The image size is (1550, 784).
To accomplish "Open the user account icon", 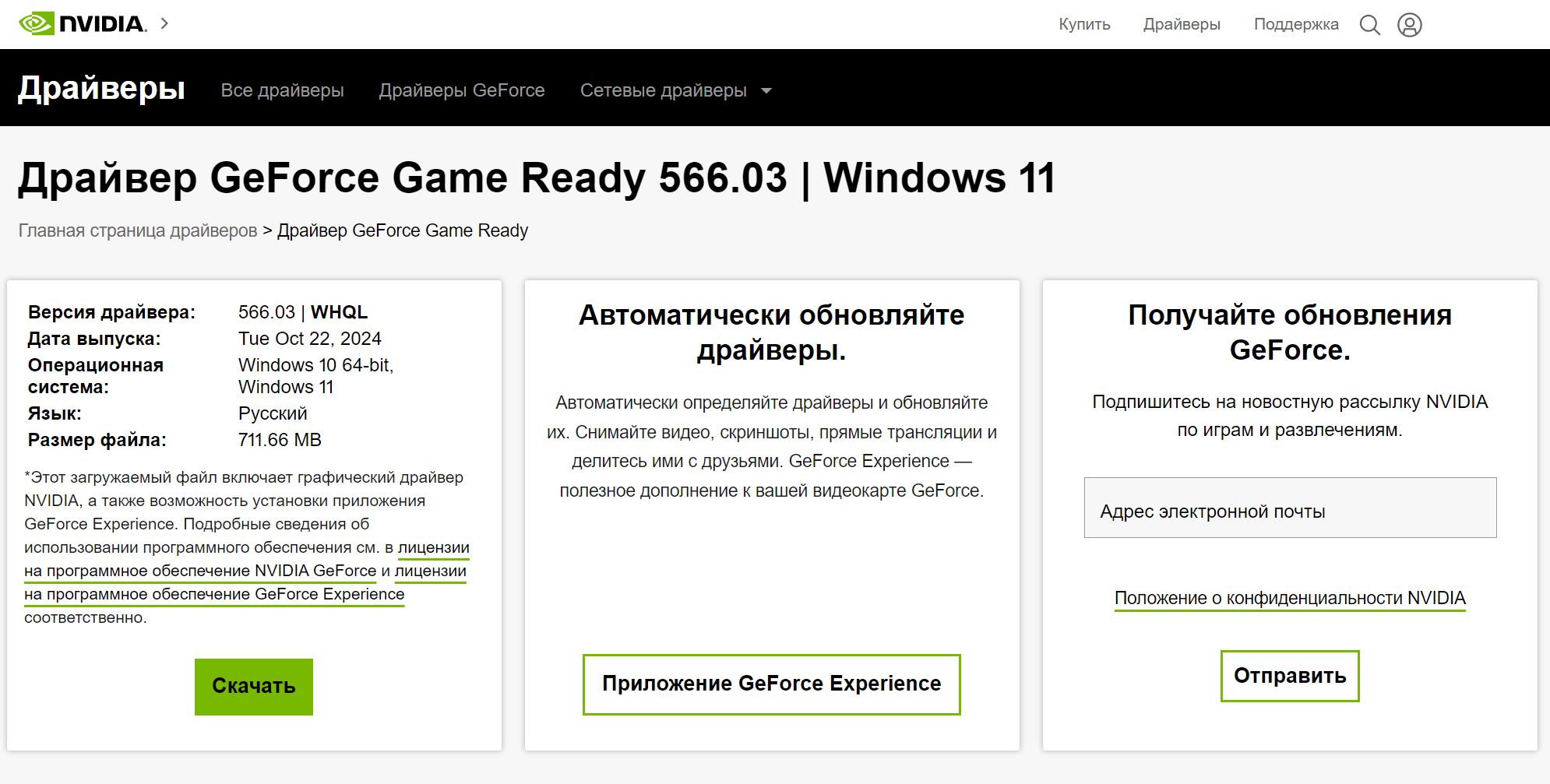I will (x=1409, y=25).
